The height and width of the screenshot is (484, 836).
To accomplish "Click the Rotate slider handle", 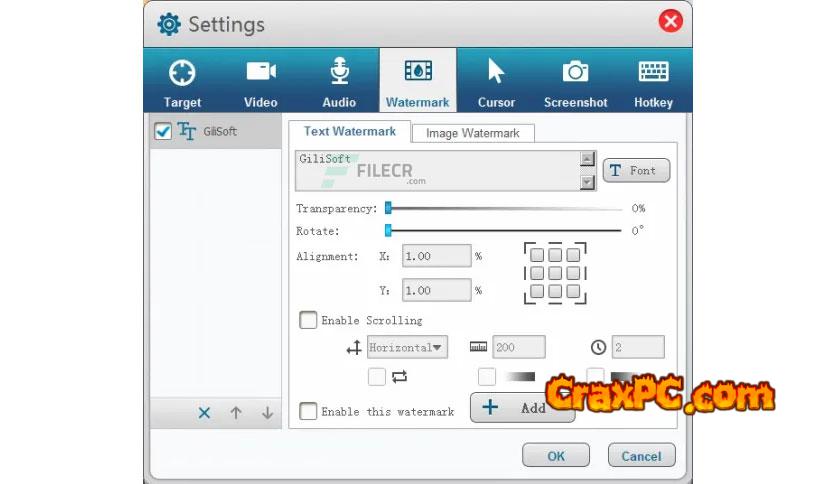I will pos(389,230).
